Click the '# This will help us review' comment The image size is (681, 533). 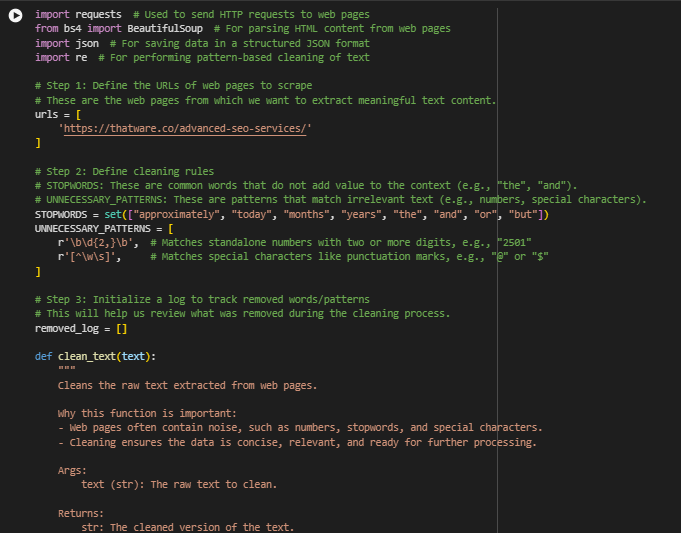tap(242, 314)
